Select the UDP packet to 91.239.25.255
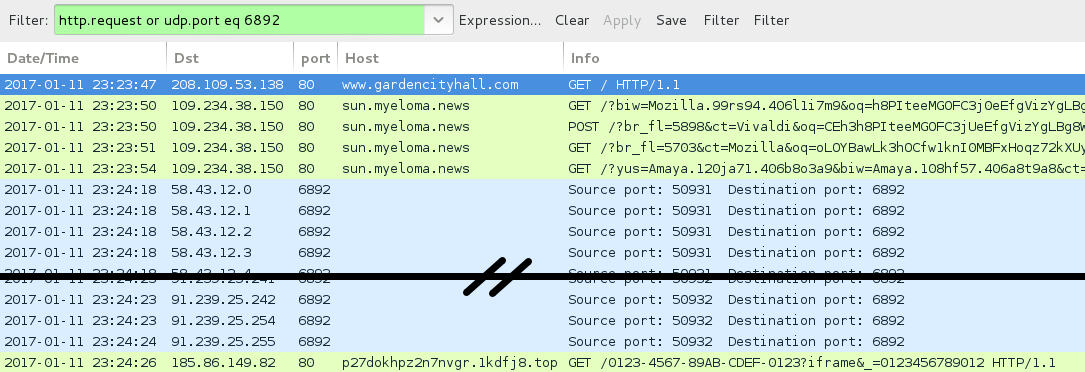The height and width of the screenshot is (372, 1085). (542, 342)
